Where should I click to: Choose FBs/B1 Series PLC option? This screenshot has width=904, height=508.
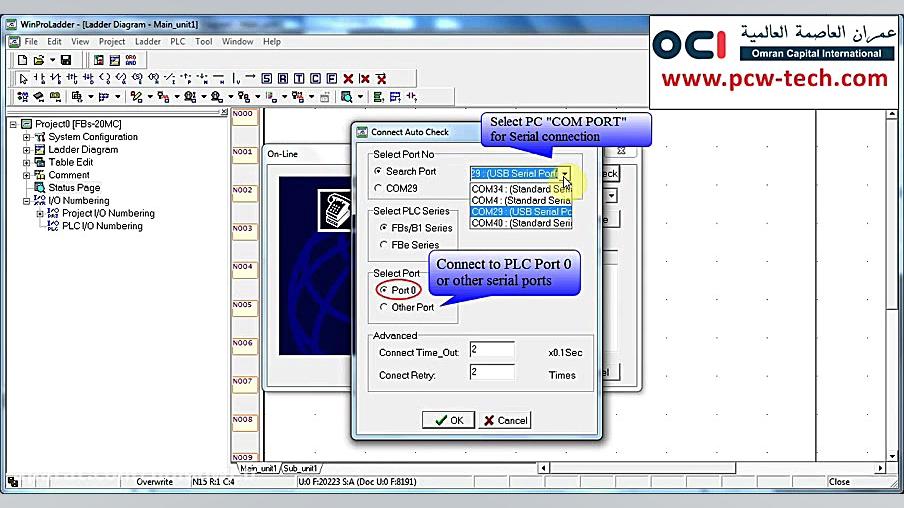pos(383,228)
